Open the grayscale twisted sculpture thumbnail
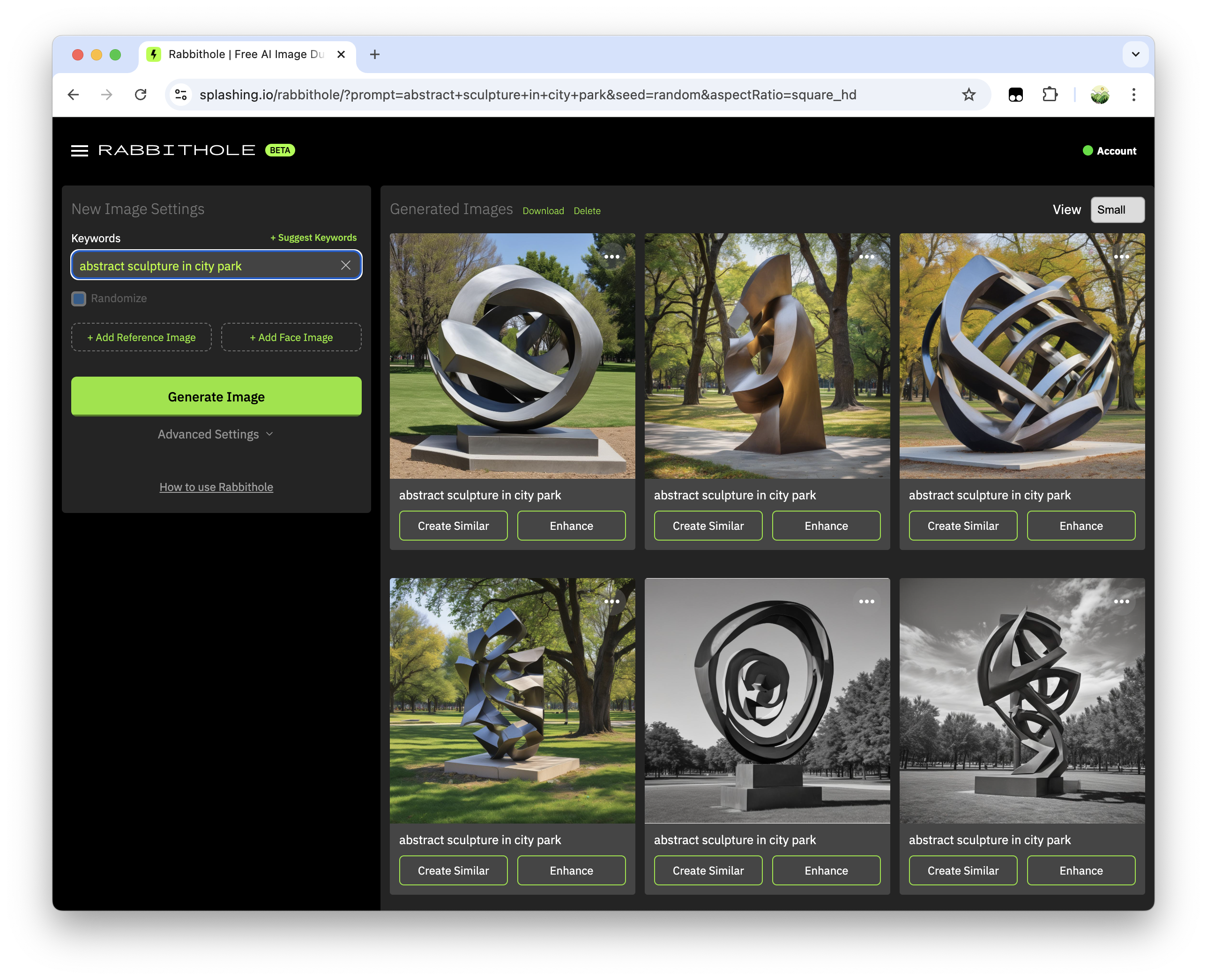The width and height of the screenshot is (1207, 980). click(1022, 700)
